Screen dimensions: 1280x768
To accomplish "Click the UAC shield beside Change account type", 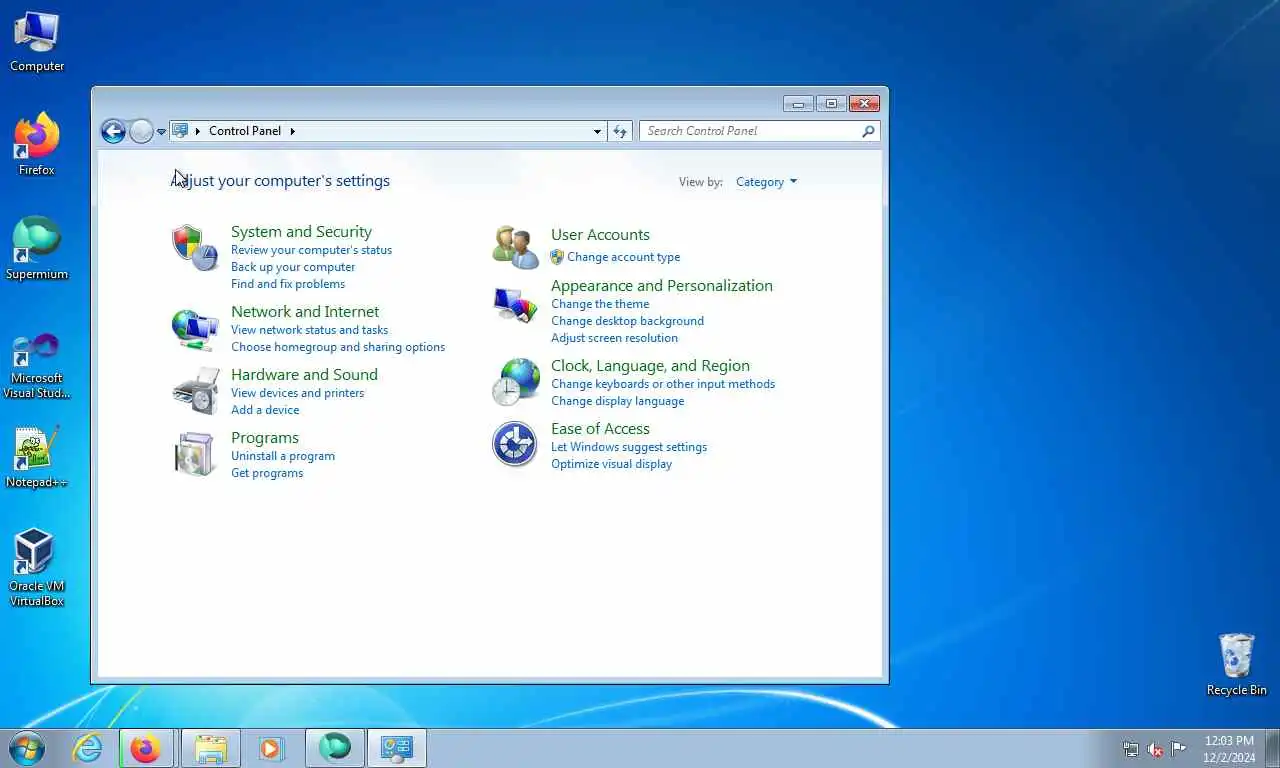I will click(557, 257).
